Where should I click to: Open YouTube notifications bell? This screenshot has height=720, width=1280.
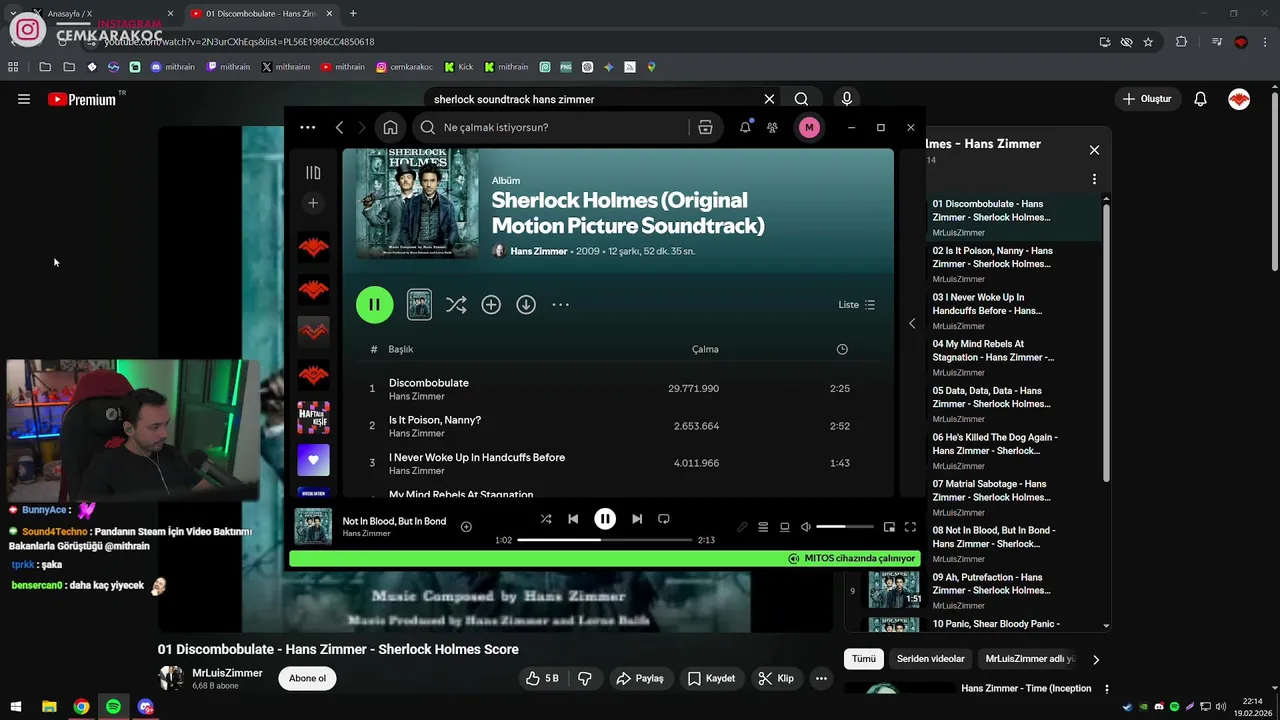click(1201, 99)
